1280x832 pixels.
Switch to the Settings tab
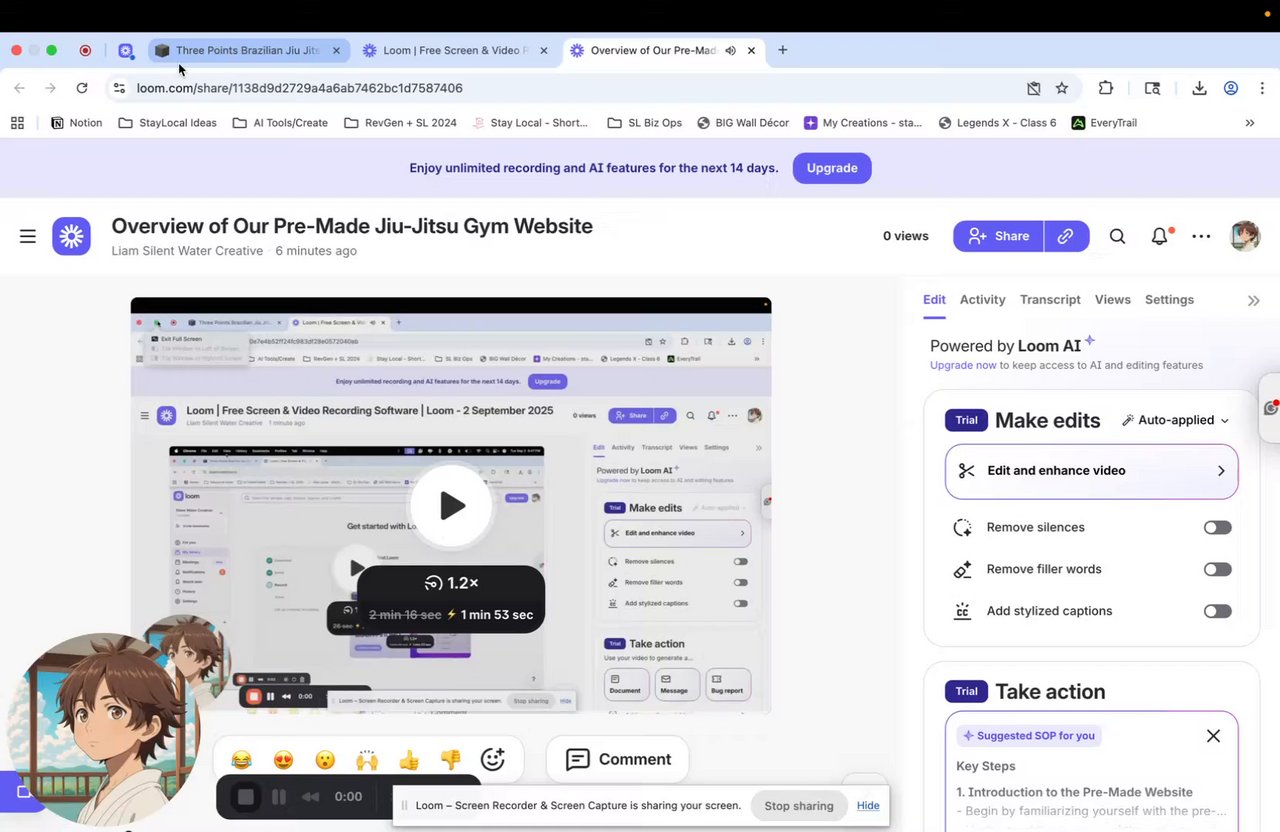(1169, 300)
